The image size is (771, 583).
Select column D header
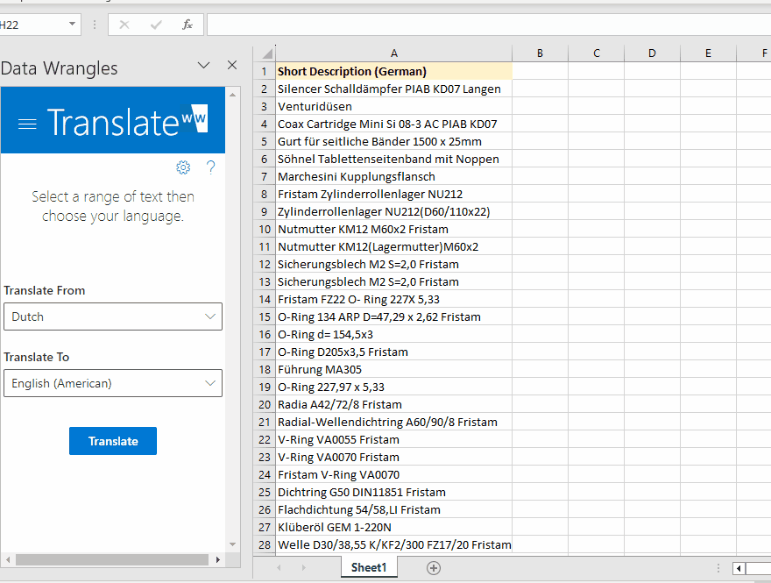coord(652,53)
